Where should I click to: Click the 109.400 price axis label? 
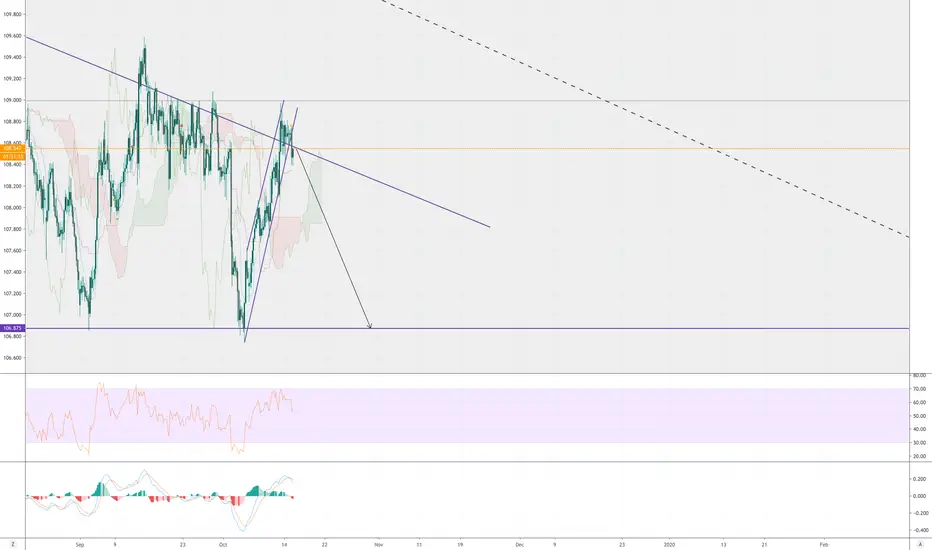pos(12,57)
